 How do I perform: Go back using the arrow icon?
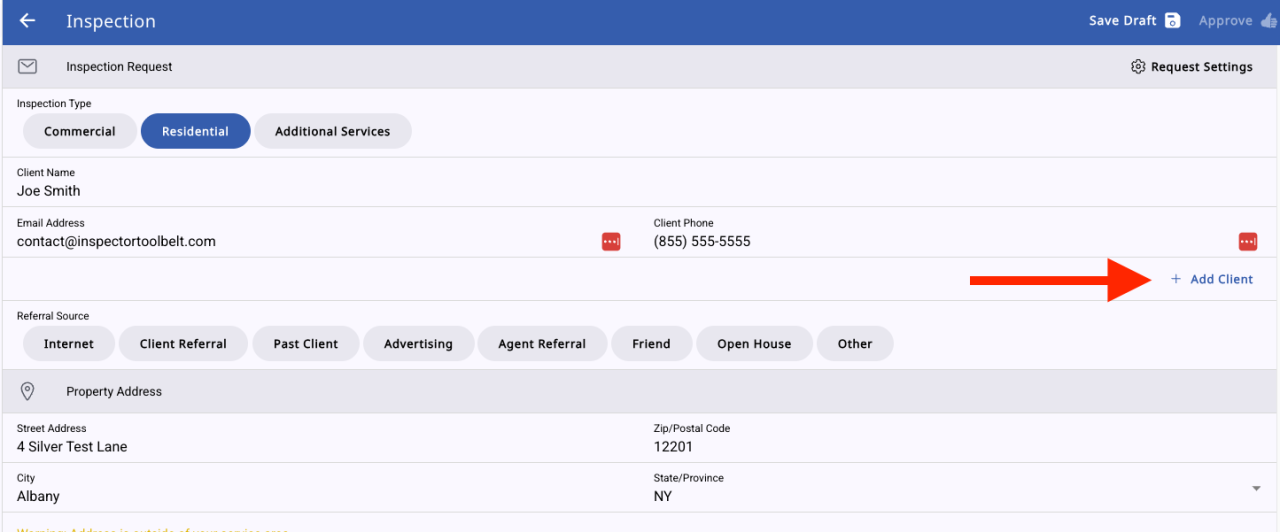coord(27,21)
